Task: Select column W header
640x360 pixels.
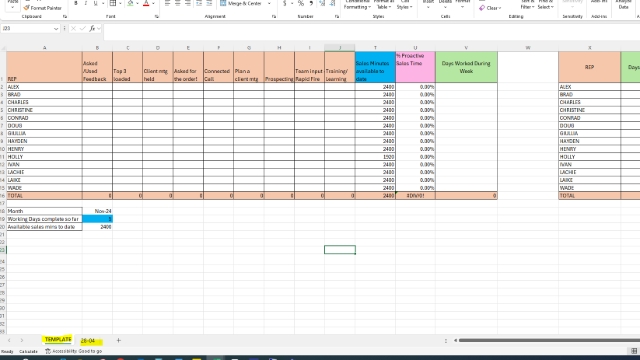Action: 528,48
